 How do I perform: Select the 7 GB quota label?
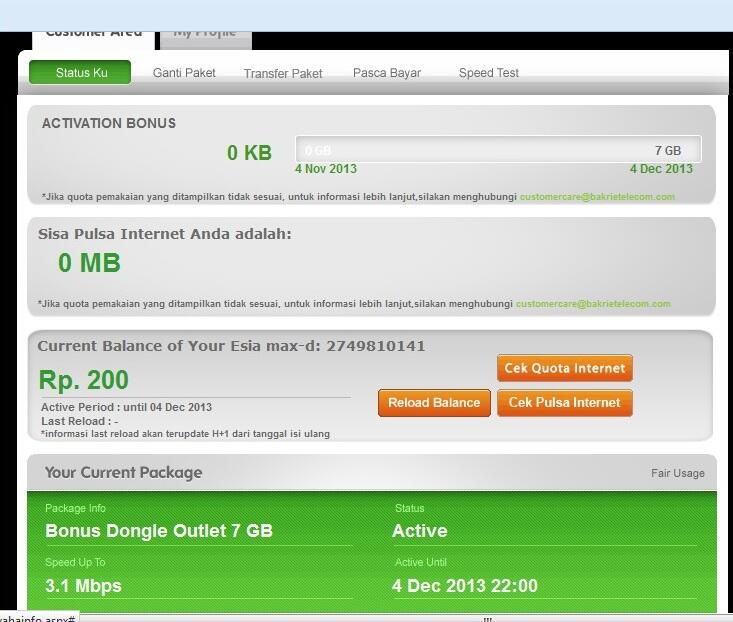(668, 150)
